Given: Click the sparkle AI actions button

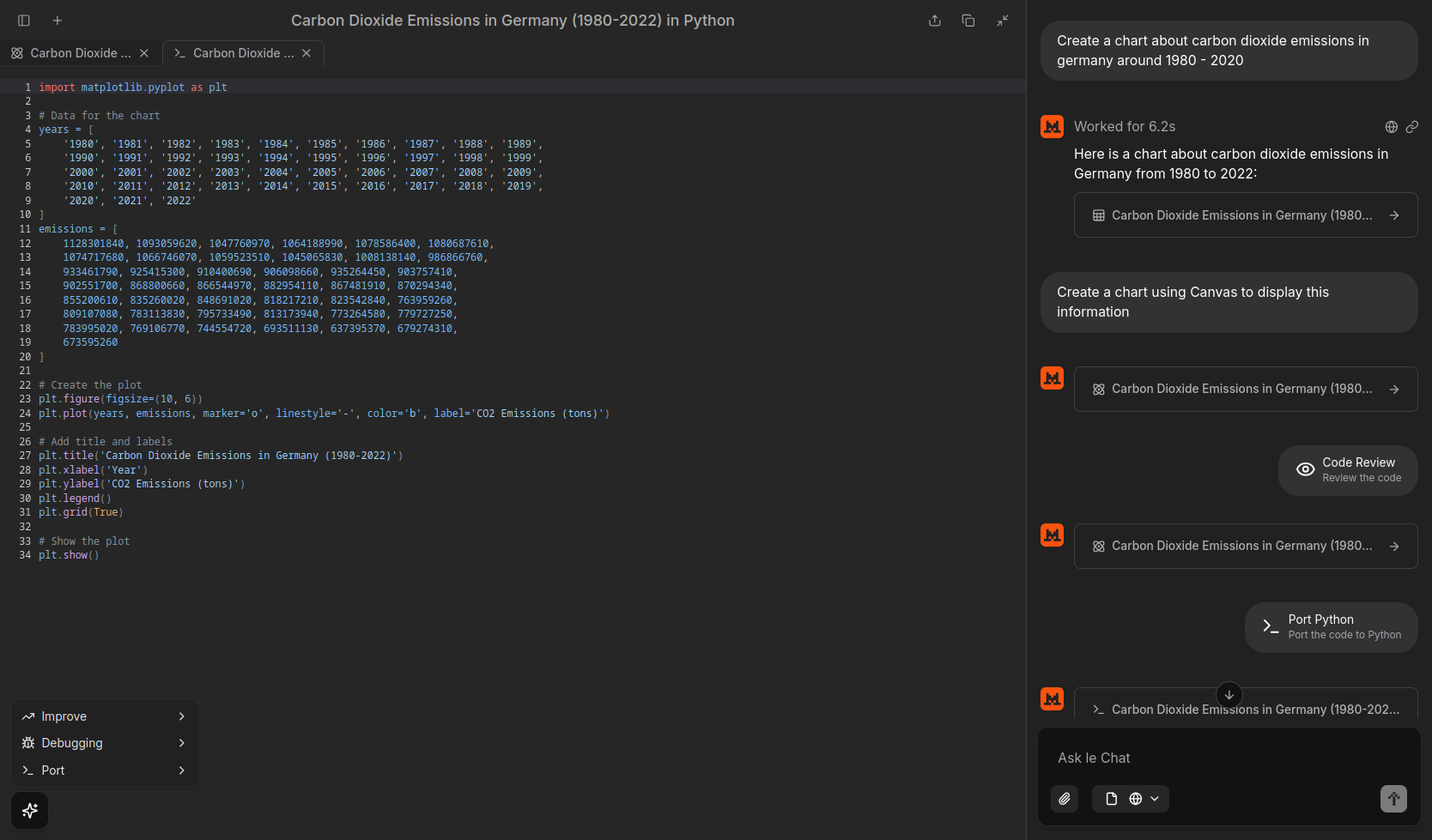Looking at the screenshot, I should point(30,811).
